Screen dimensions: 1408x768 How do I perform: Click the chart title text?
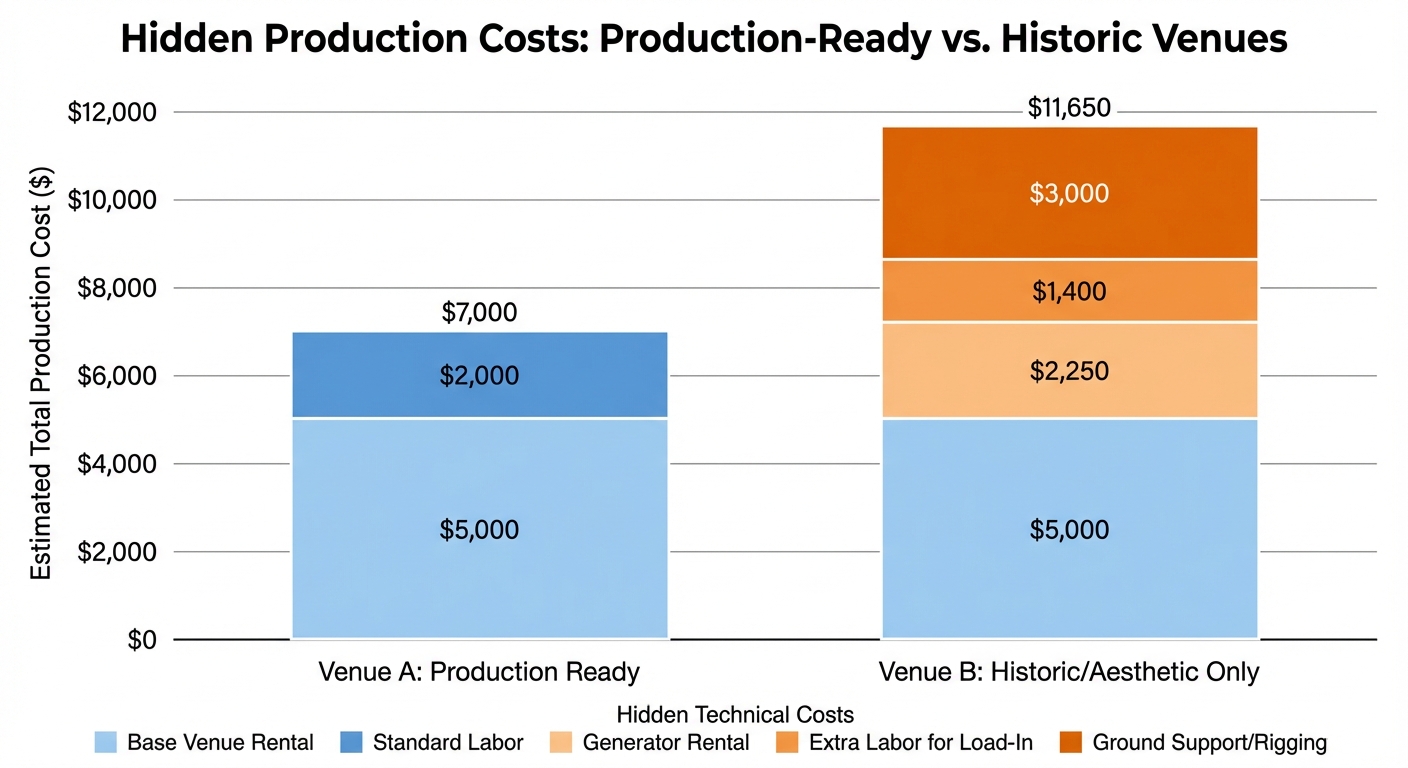pos(704,38)
